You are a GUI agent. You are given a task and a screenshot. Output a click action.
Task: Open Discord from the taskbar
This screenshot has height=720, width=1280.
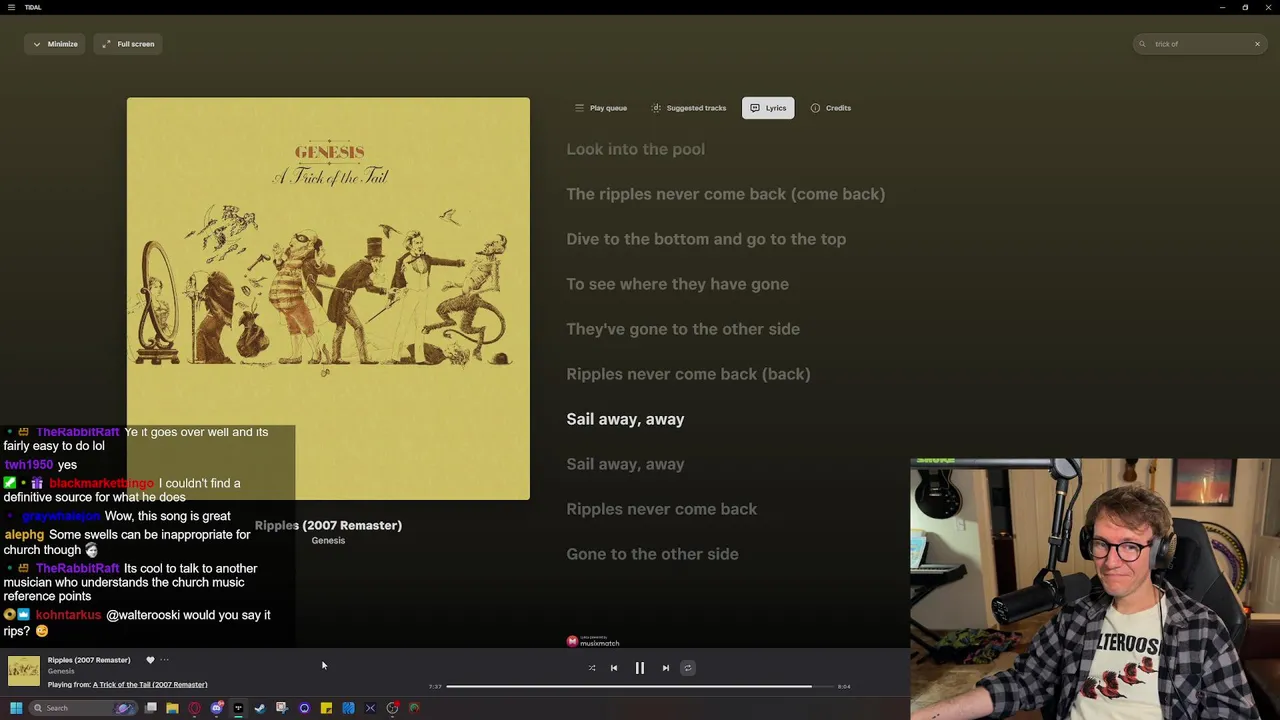tap(217, 708)
